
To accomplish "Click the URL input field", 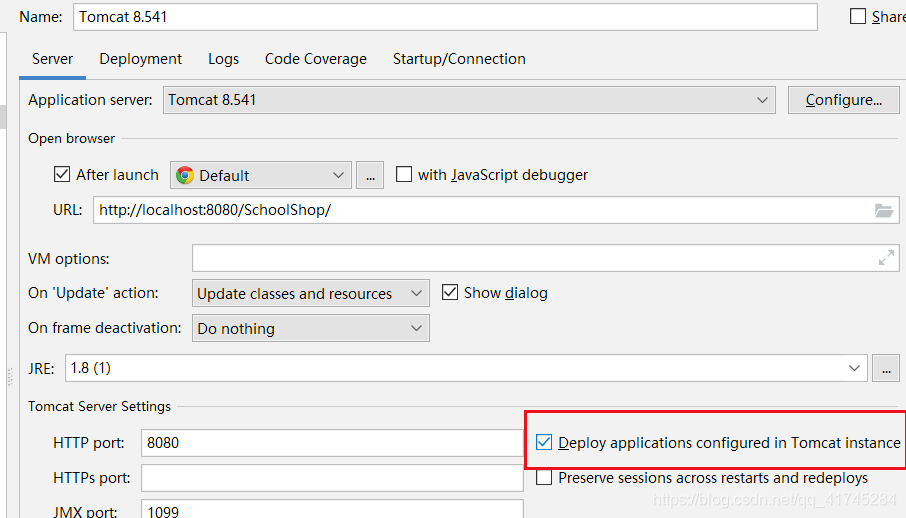I will [x=496, y=210].
